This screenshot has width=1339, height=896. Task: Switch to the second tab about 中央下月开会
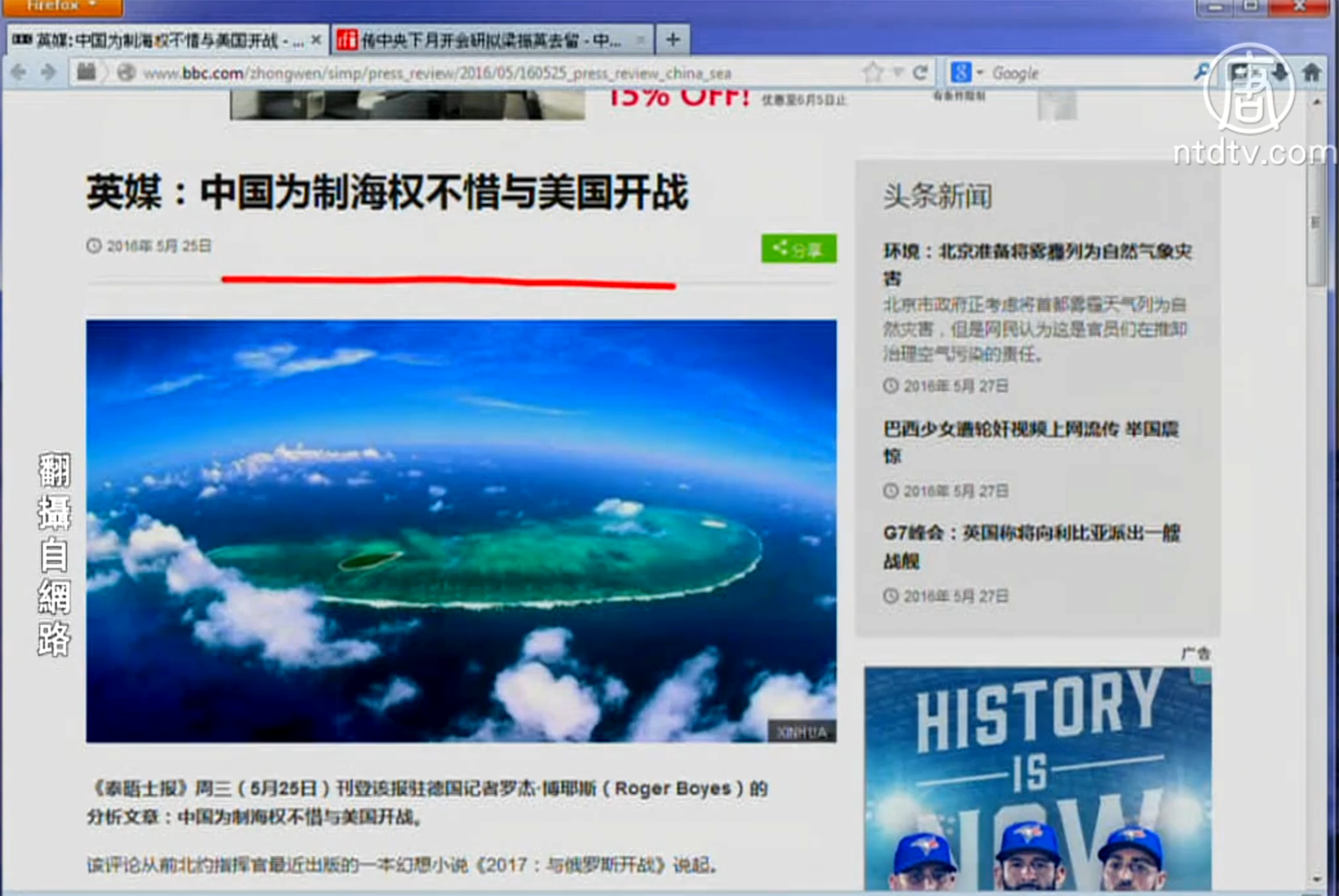490,39
